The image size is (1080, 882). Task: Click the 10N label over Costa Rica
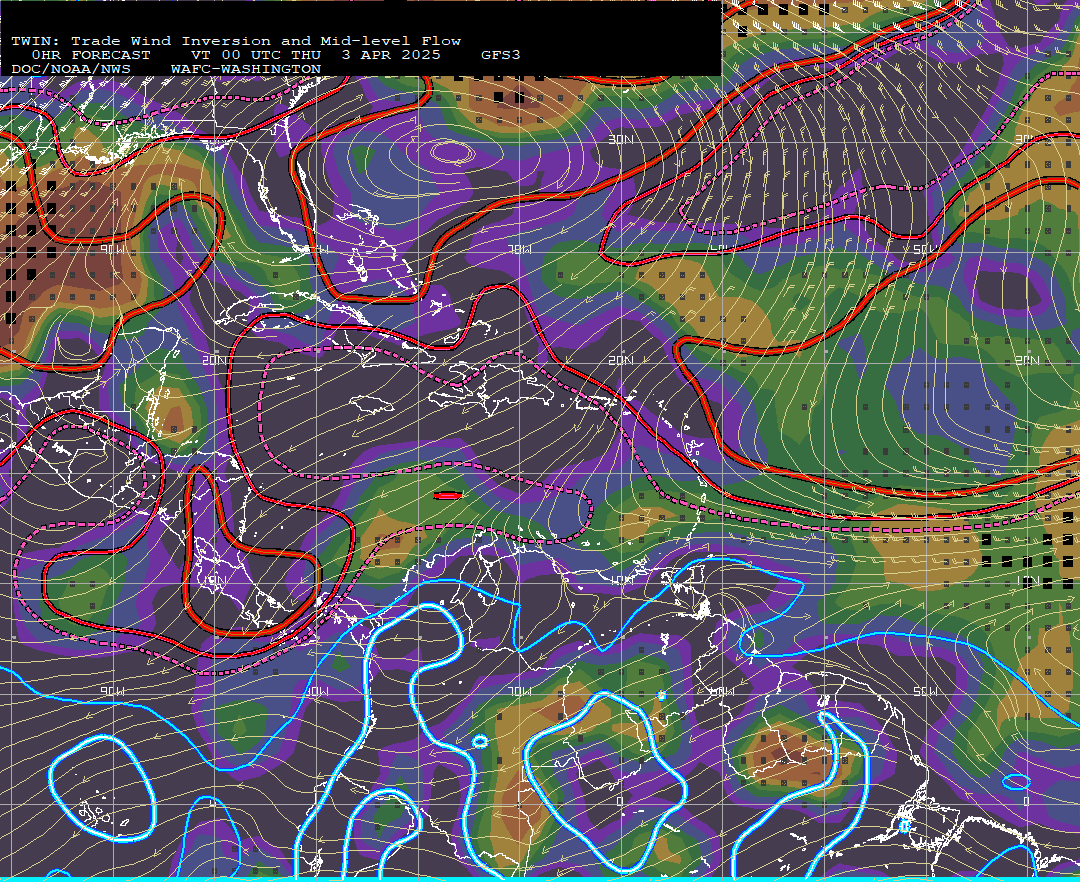pos(215,580)
